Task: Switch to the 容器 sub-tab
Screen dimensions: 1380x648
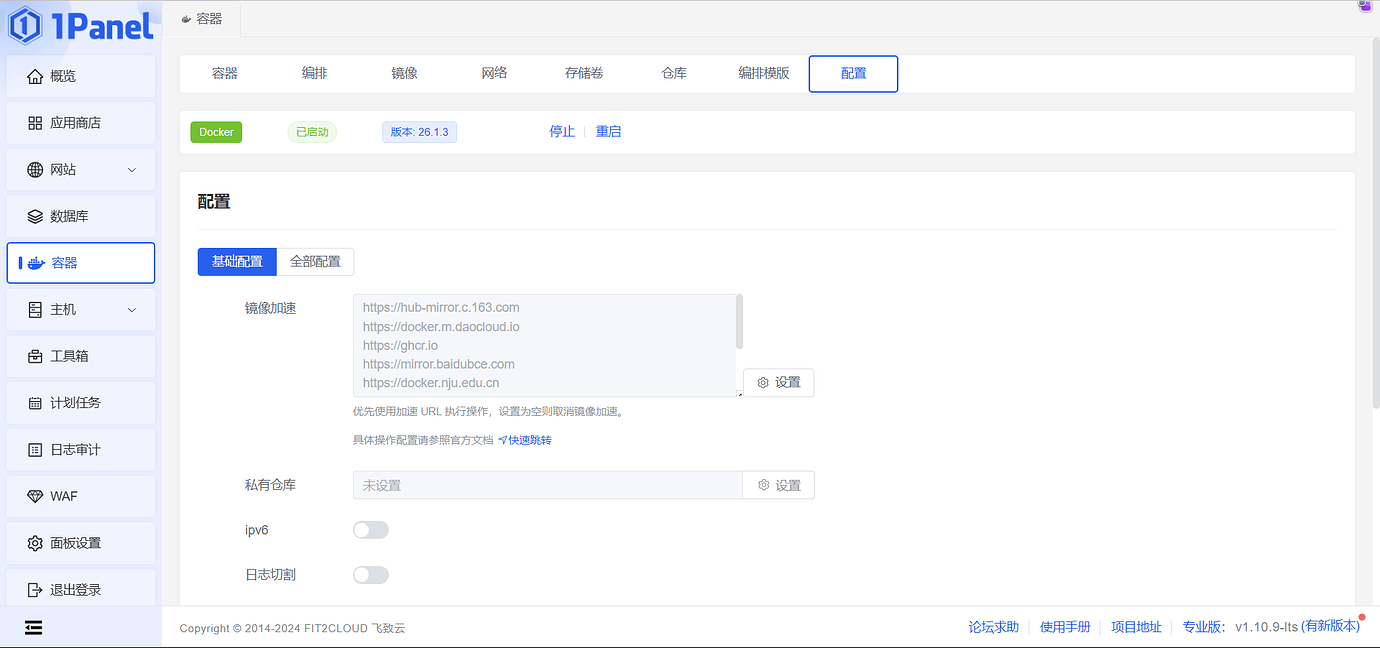Action: click(225, 73)
